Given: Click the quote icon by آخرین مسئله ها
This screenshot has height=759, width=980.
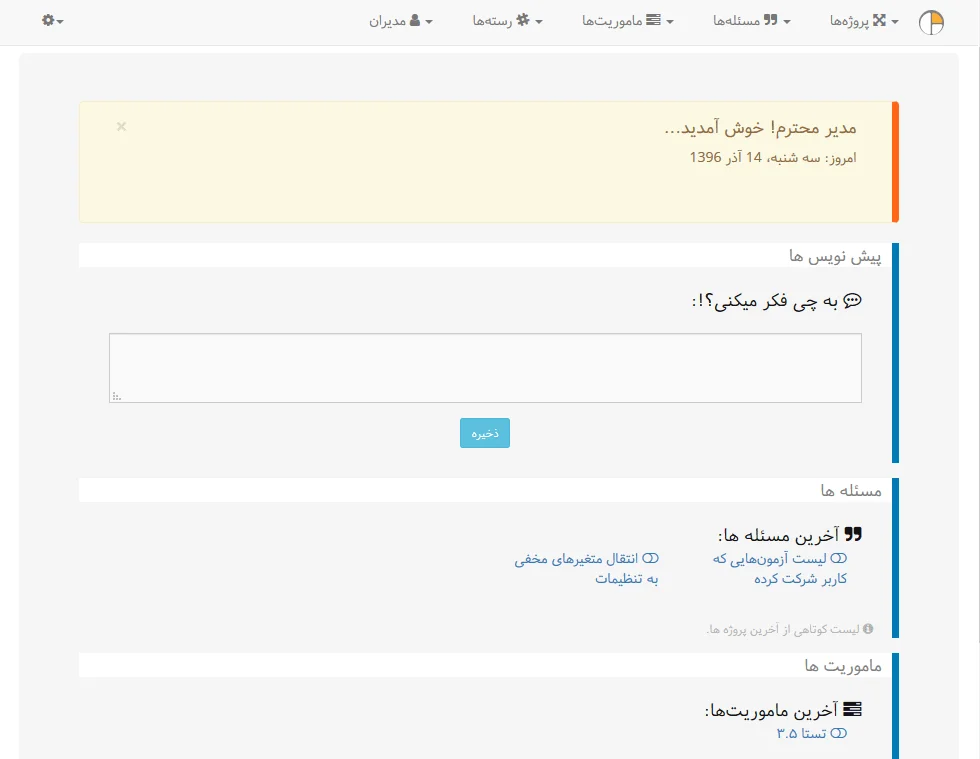Looking at the screenshot, I should coord(852,535).
